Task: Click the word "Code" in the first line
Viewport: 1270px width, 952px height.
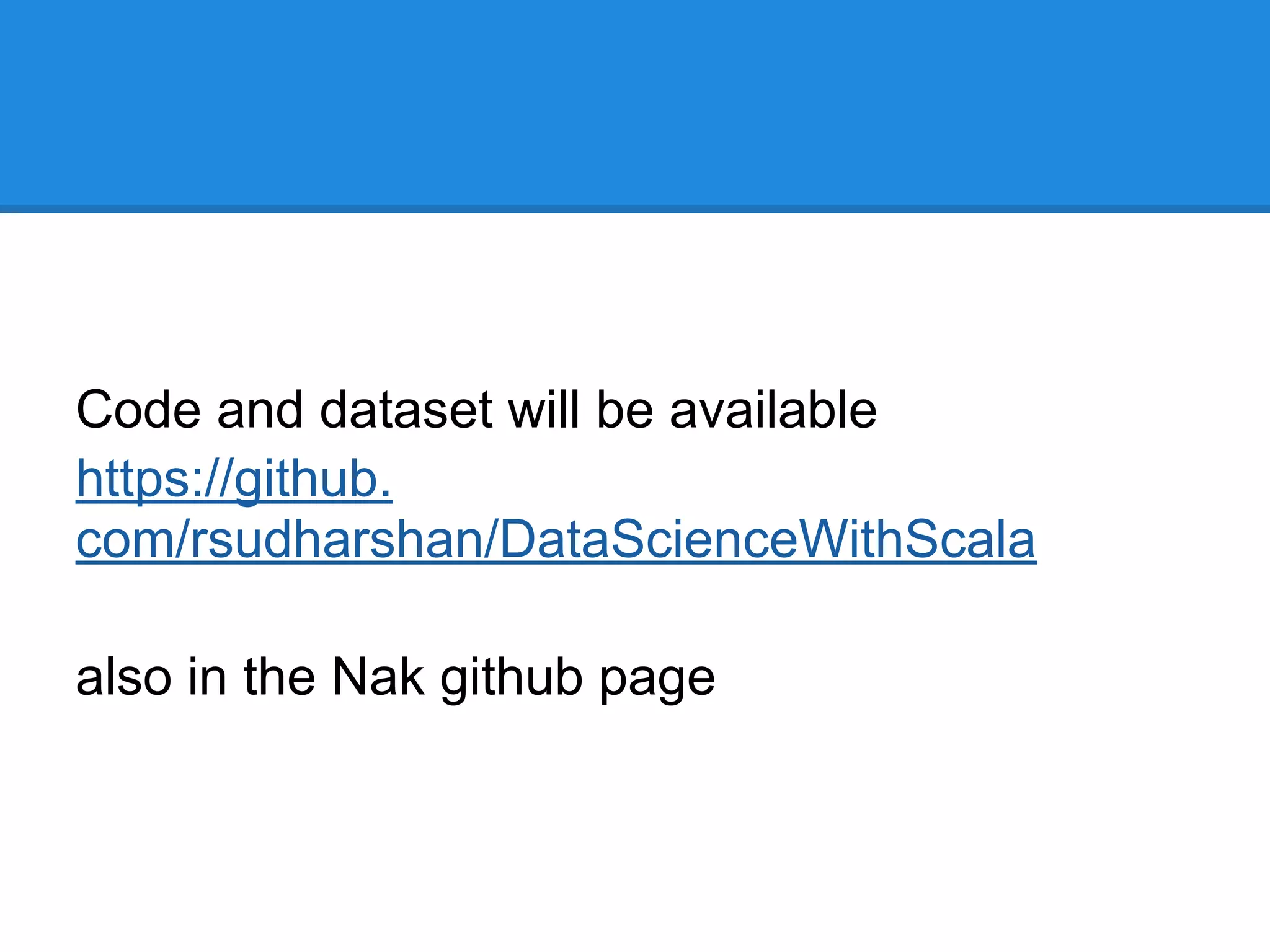Action: pos(138,410)
